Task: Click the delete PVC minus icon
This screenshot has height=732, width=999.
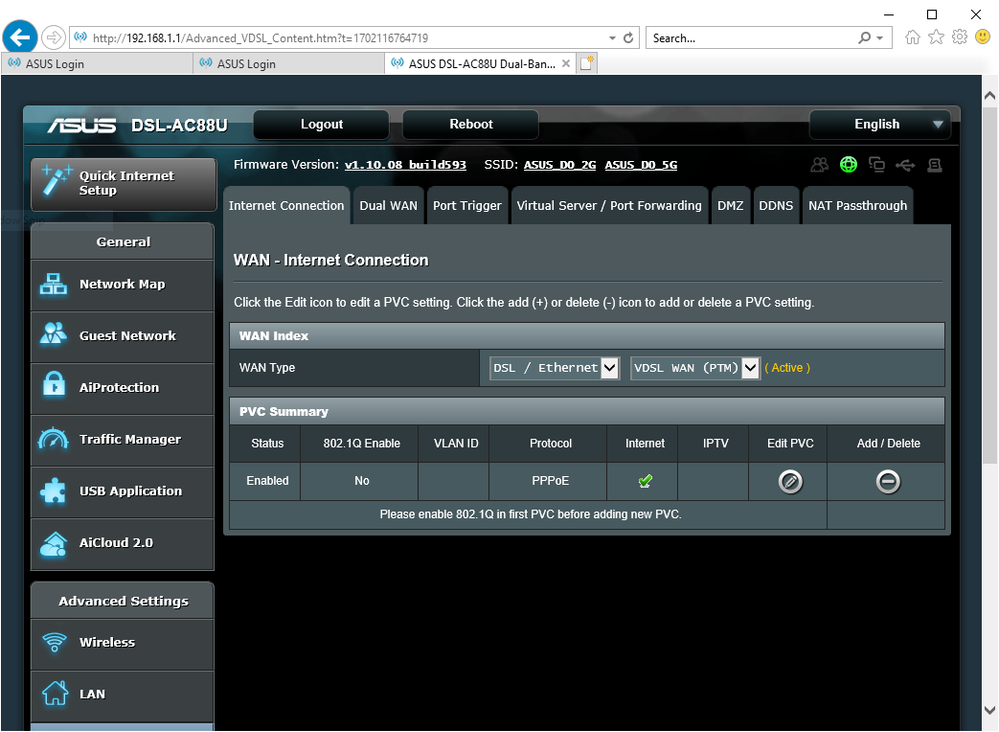Action: (887, 482)
